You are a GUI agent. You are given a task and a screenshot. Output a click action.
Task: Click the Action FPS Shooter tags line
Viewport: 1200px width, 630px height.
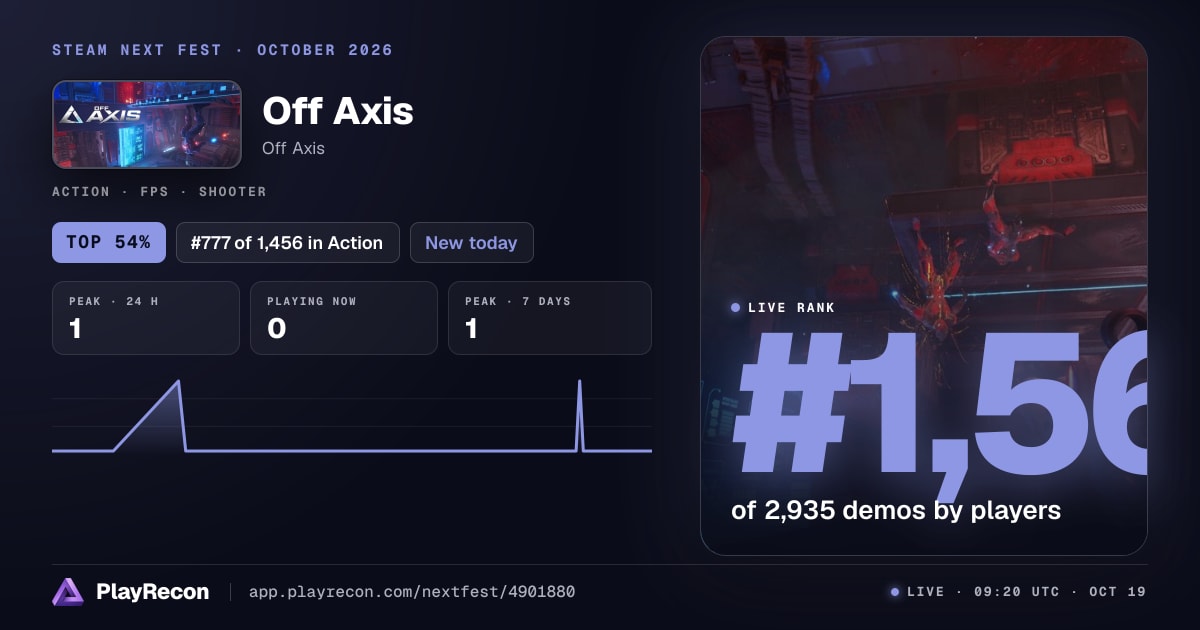tap(159, 191)
